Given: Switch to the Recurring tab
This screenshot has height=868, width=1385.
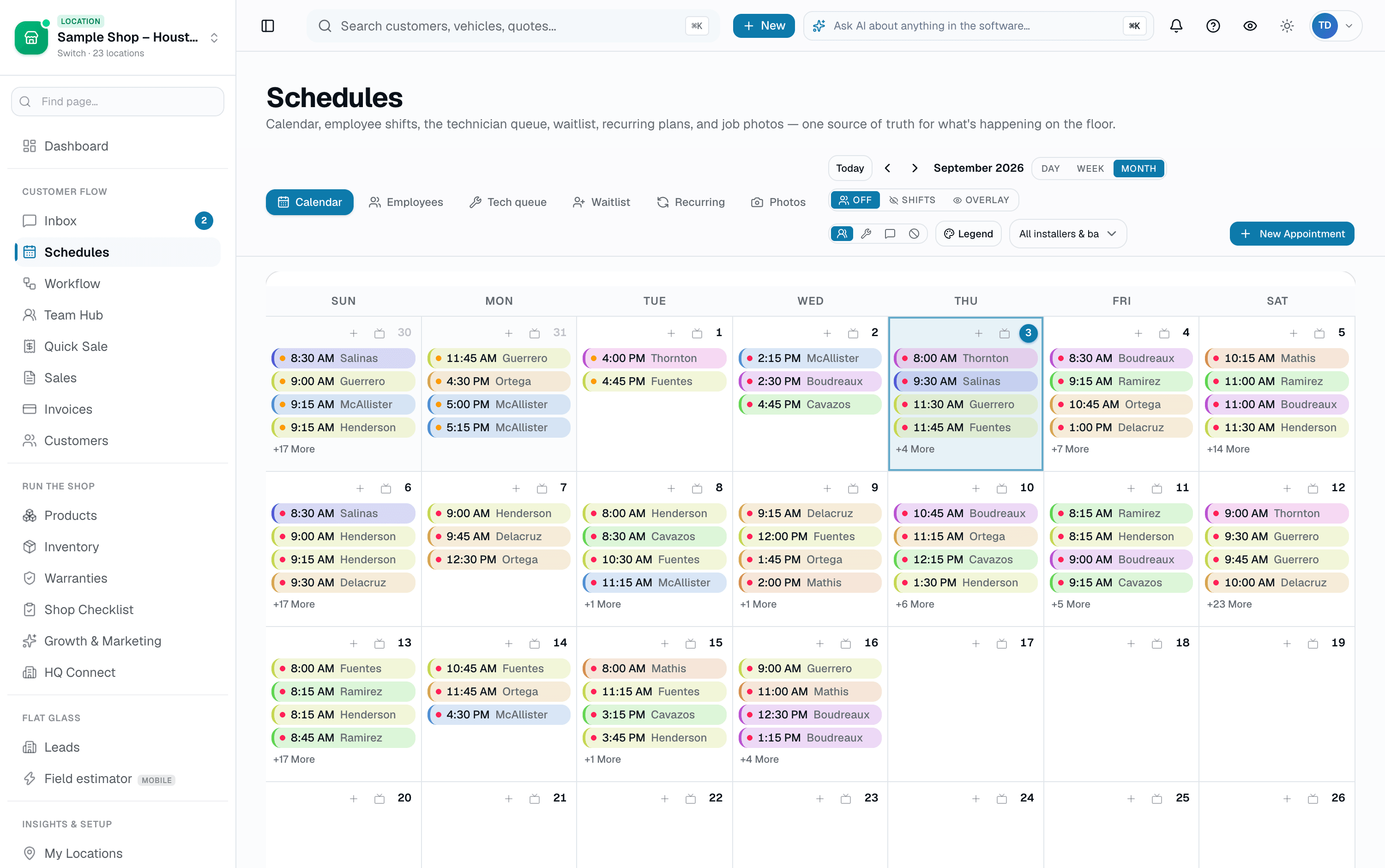Looking at the screenshot, I should (691, 202).
